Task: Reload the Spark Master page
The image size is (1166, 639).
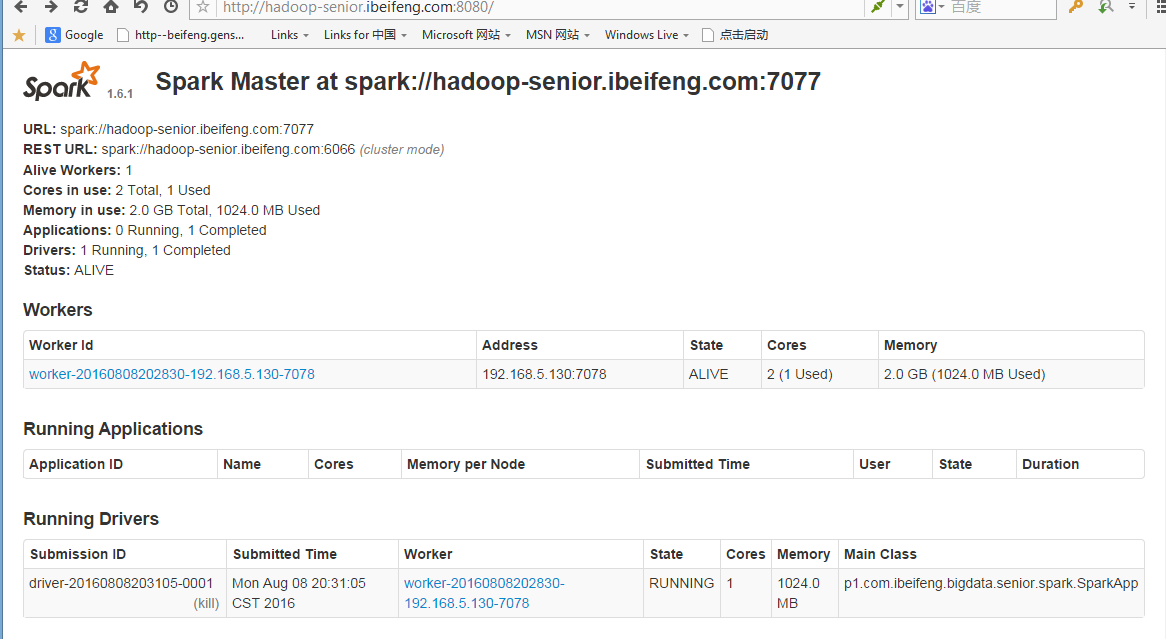Action: (x=81, y=7)
